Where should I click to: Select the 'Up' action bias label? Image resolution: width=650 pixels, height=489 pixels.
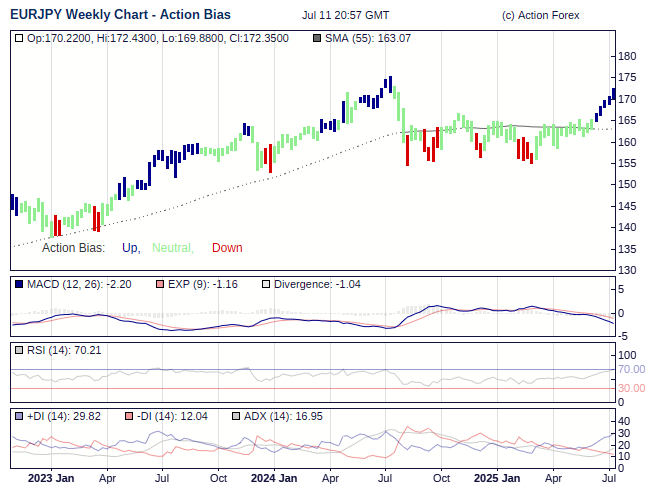tap(130, 248)
